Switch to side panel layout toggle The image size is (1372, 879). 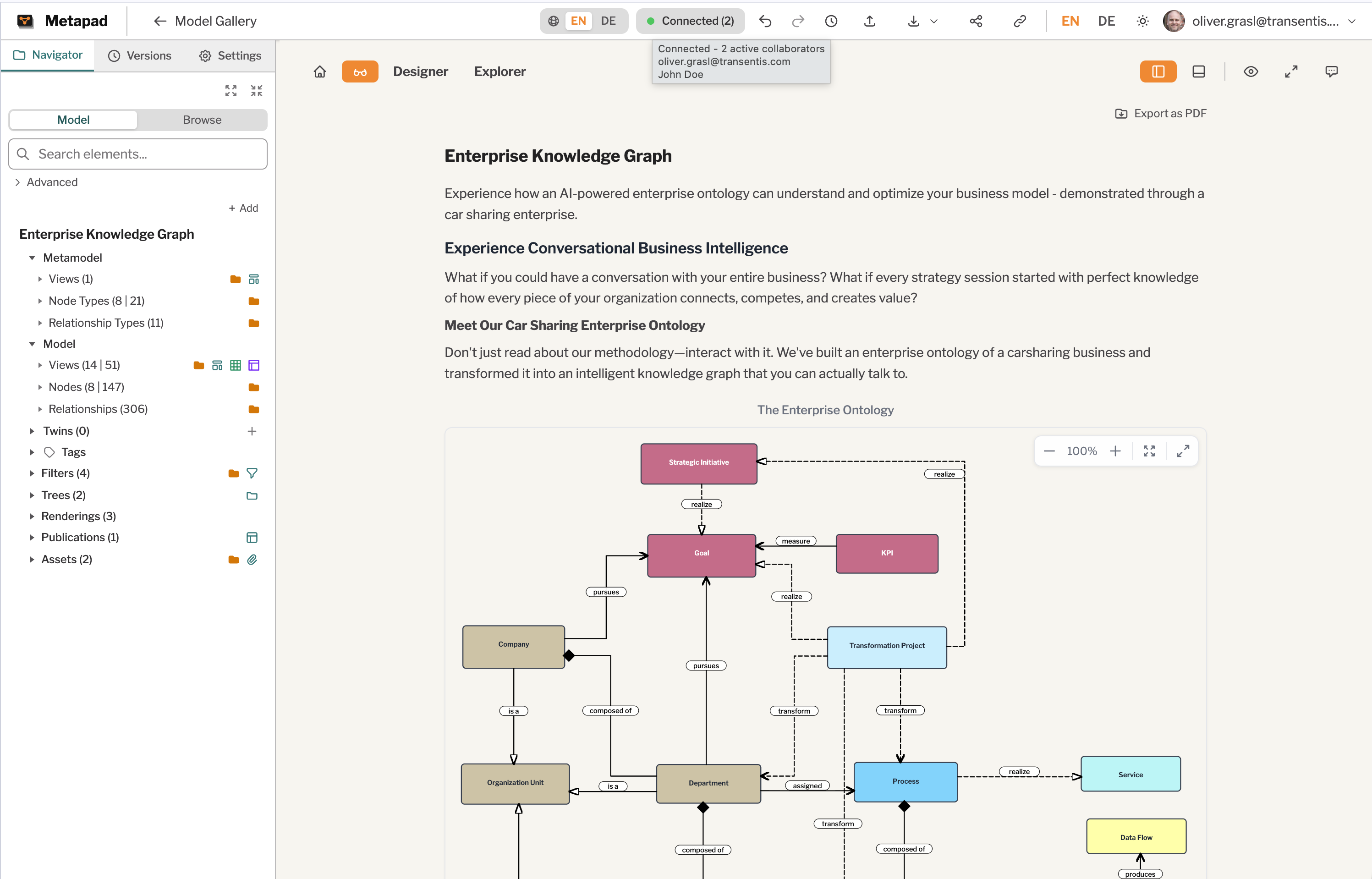1158,71
